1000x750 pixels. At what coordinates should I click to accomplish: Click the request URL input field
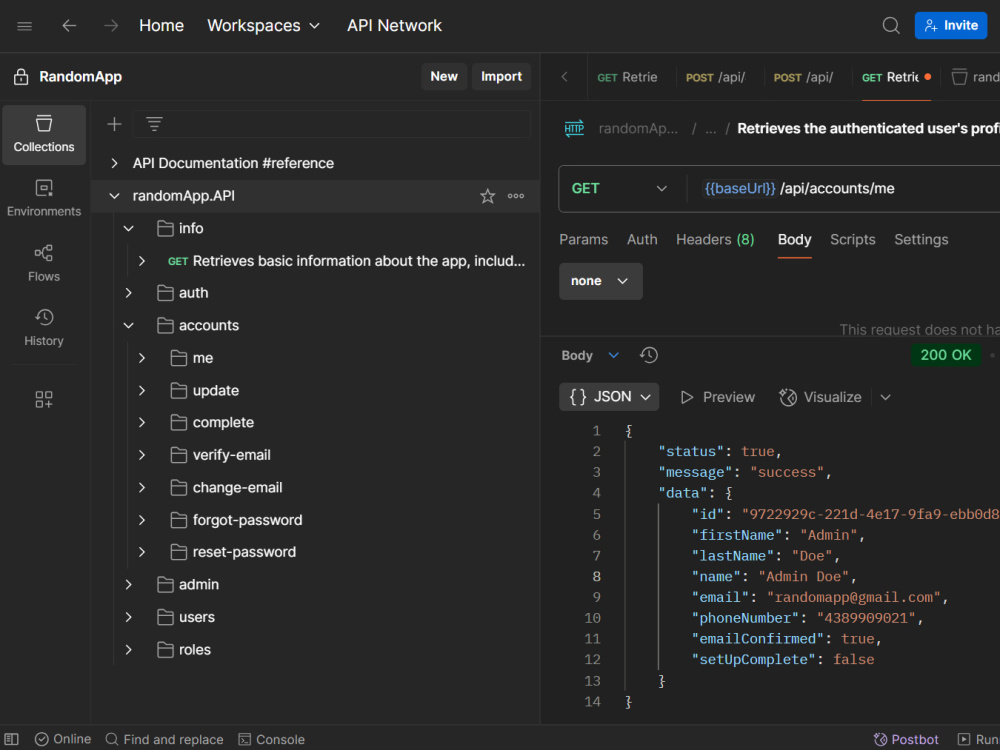click(x=848, y=188)
